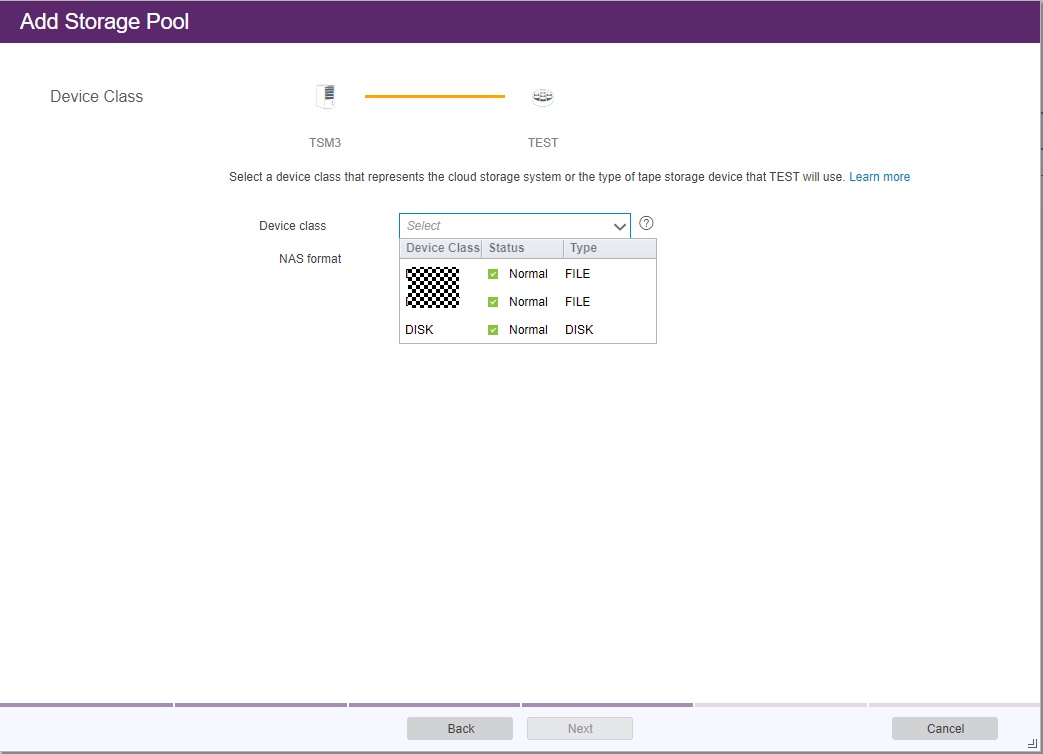Click the greyed-out Next button

580,729
